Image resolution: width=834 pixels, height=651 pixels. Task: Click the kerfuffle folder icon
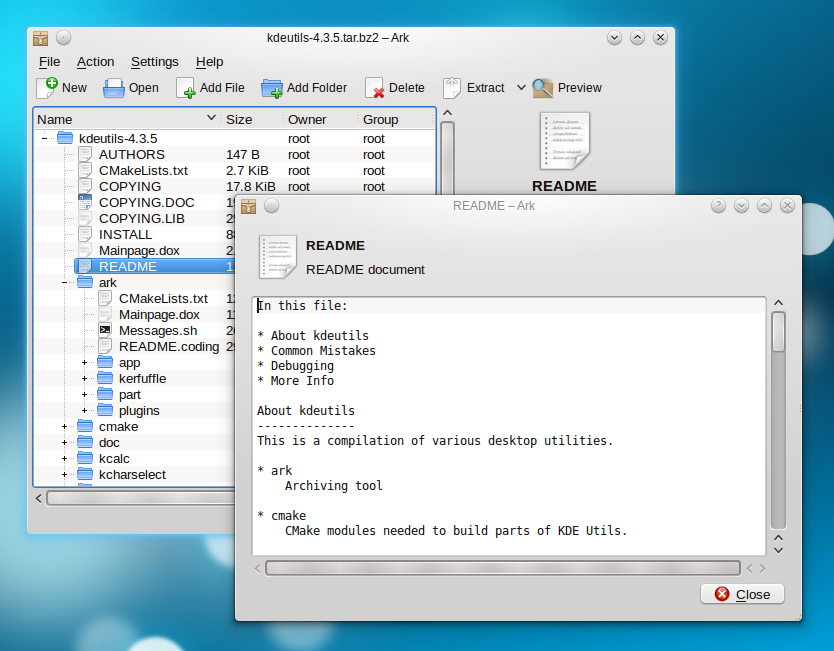[105, 378]
